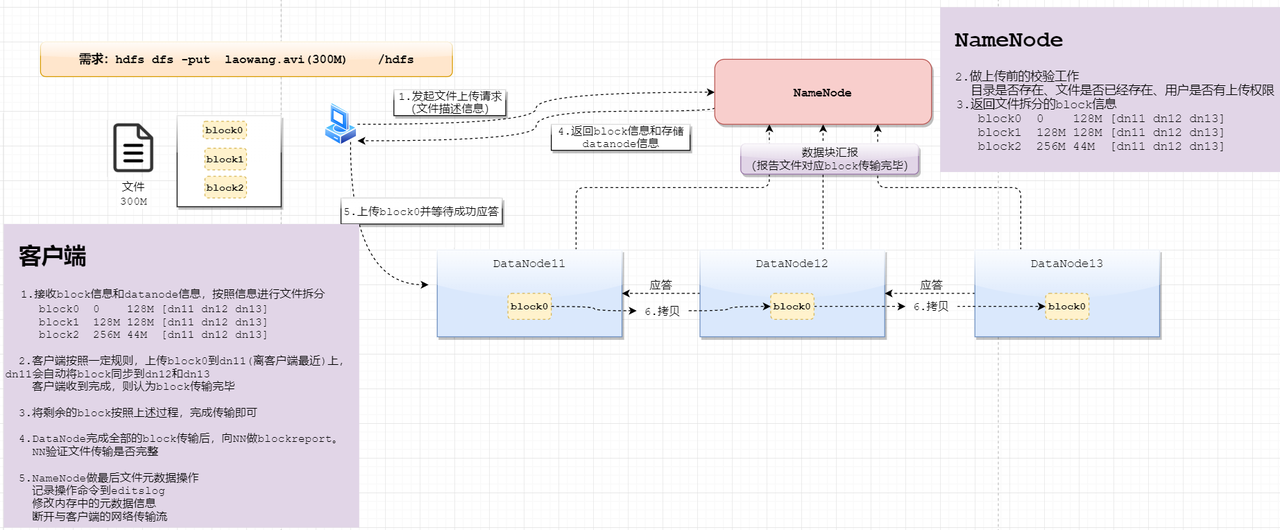The width and height of the screenshot is (1280, 530).
Task: Select block0 inside DataNode13
Action: (x=1067, y=306)
